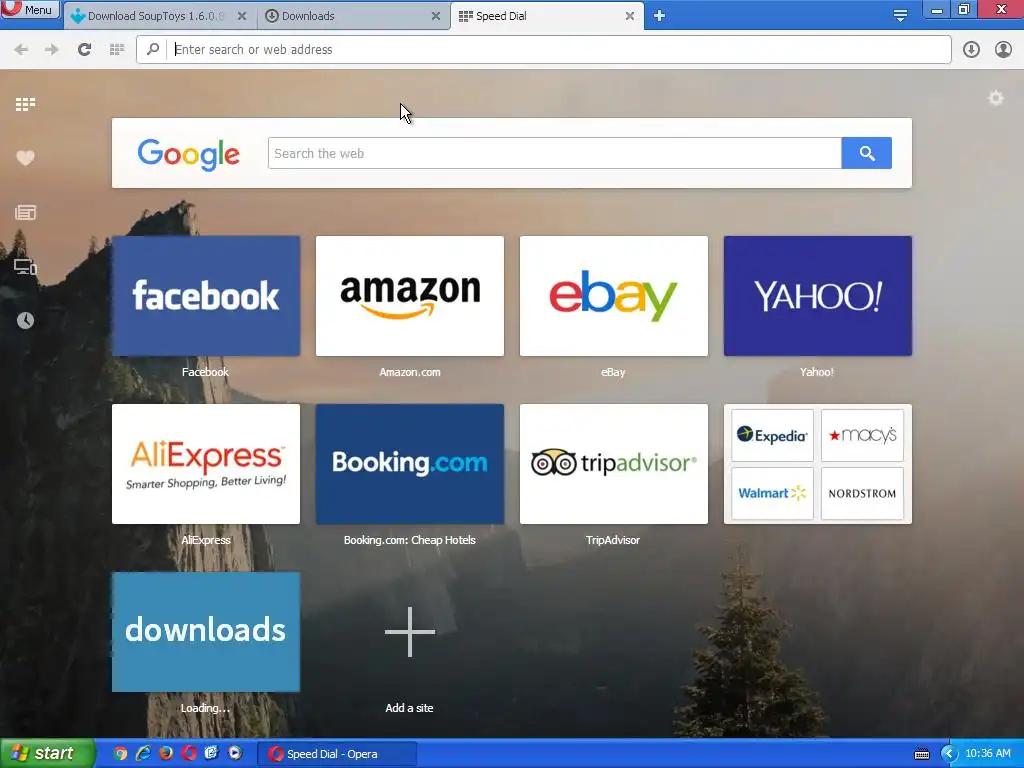Switch to the Downloads tab
The width and height of the screenshot is (1024, 768).
[x=353, y=16]
